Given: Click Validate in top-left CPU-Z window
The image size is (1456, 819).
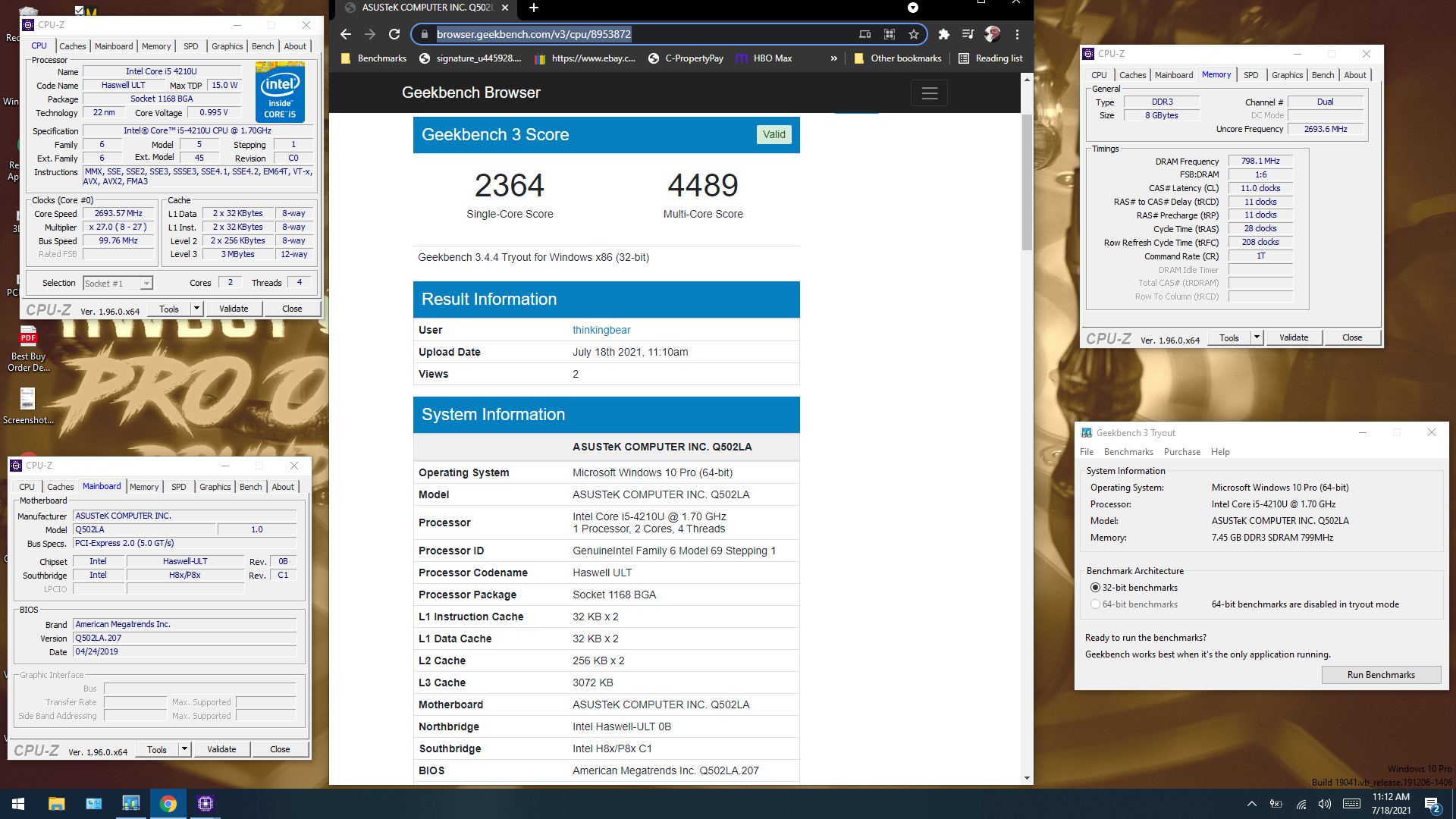Looking at the screenshot, I should click(234, 309).
